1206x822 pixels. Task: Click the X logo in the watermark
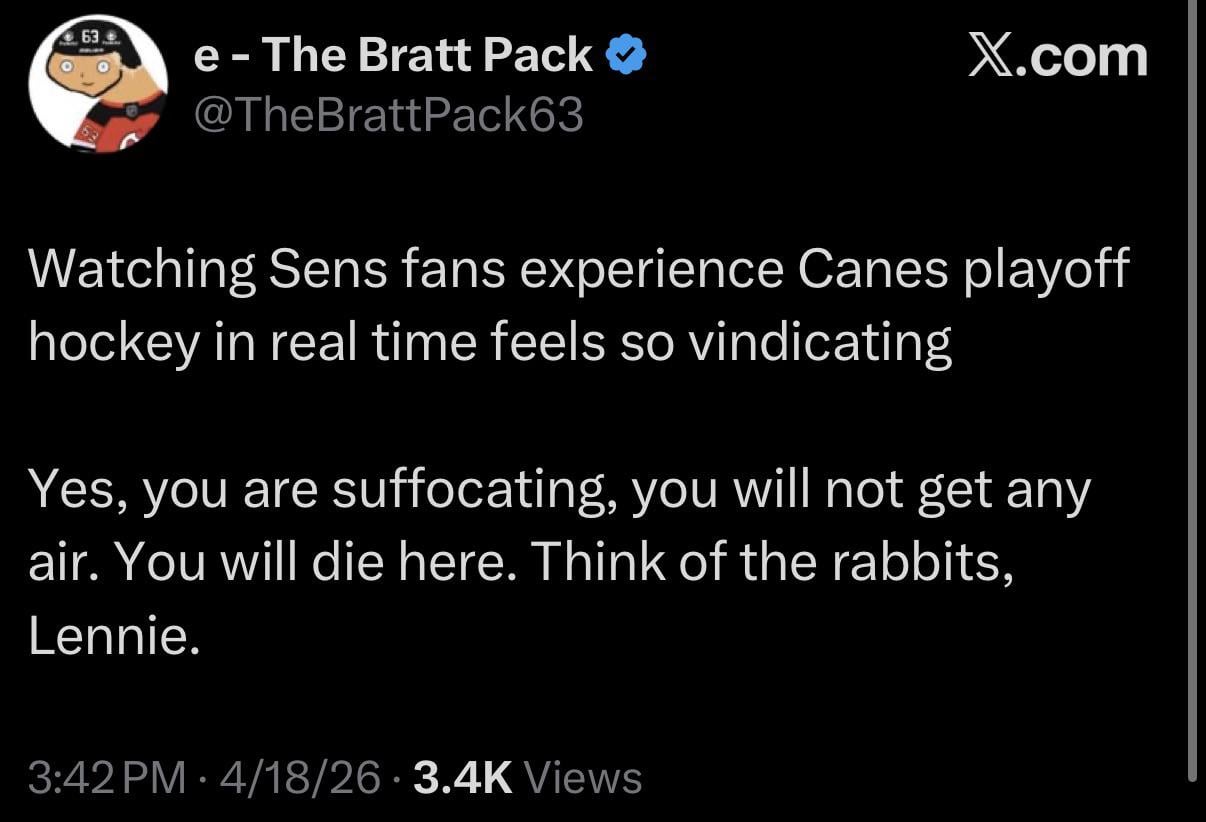(991, 57)
